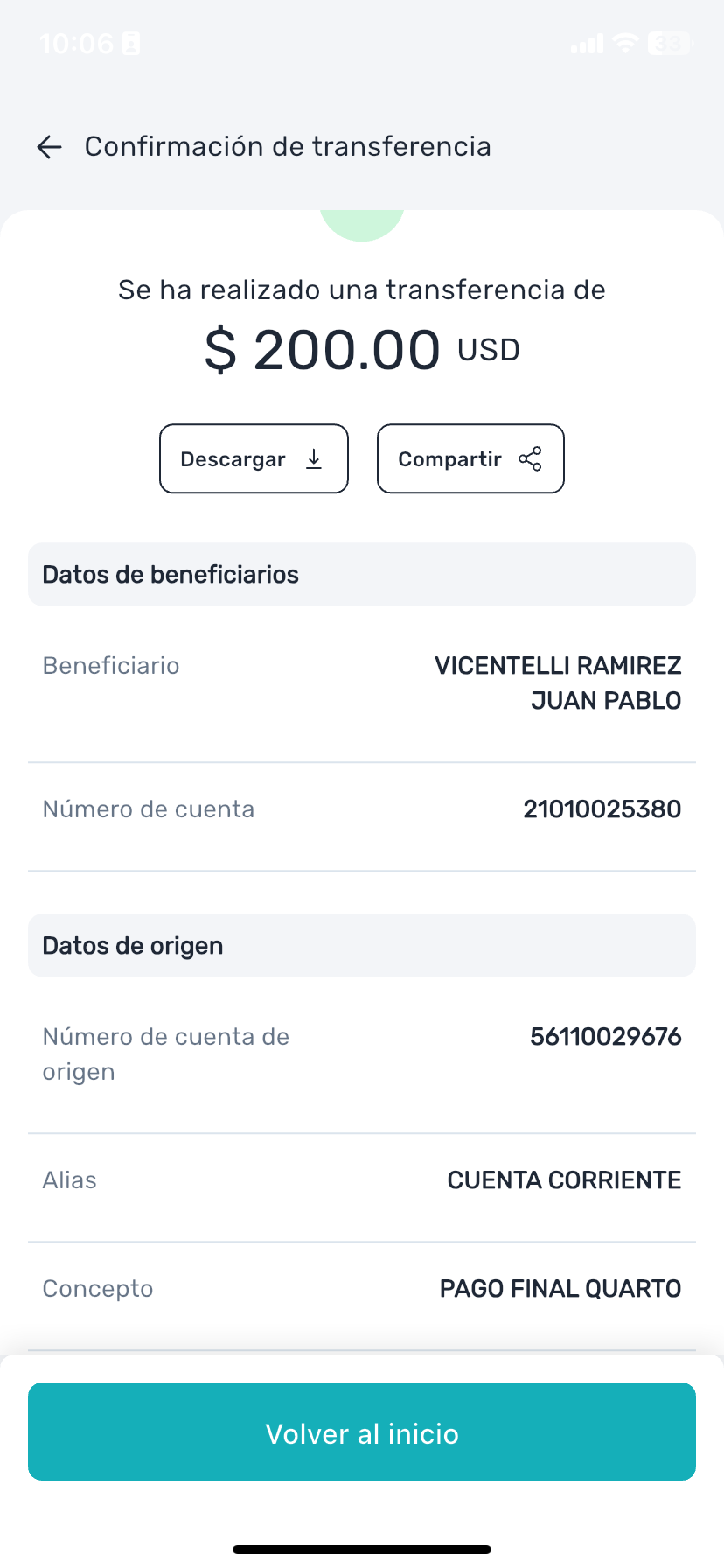Tap the home indicator bar

(x=362, y=1550)
